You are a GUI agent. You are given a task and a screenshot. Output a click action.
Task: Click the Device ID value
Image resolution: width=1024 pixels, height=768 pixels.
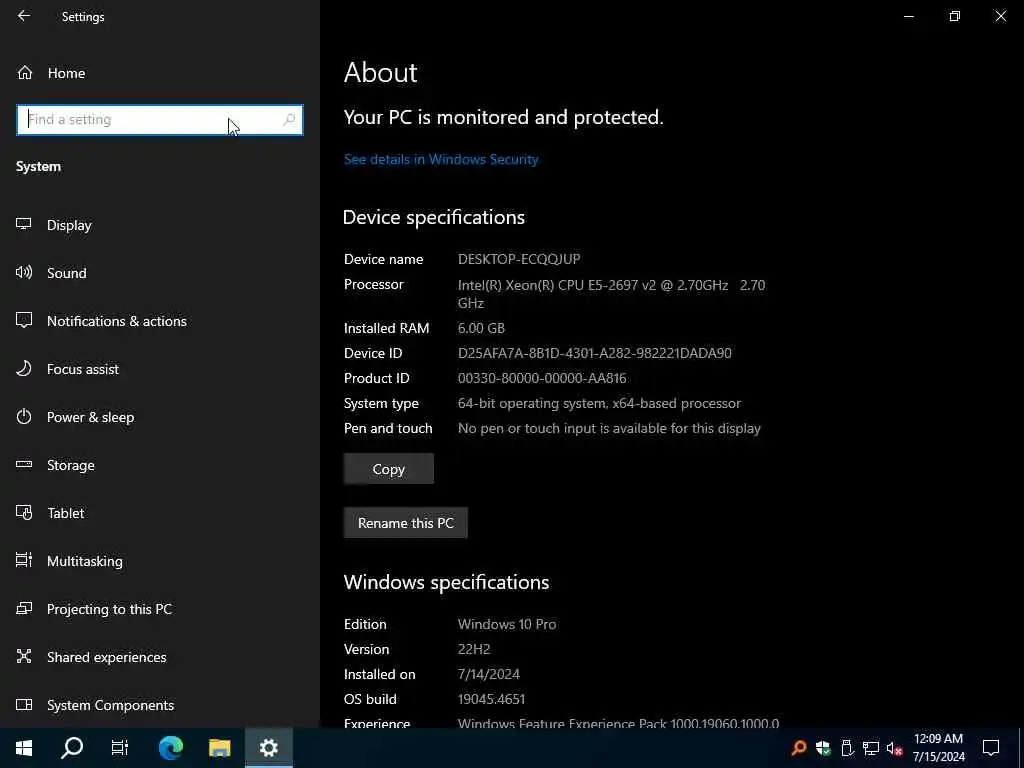(x=594, y=353)
